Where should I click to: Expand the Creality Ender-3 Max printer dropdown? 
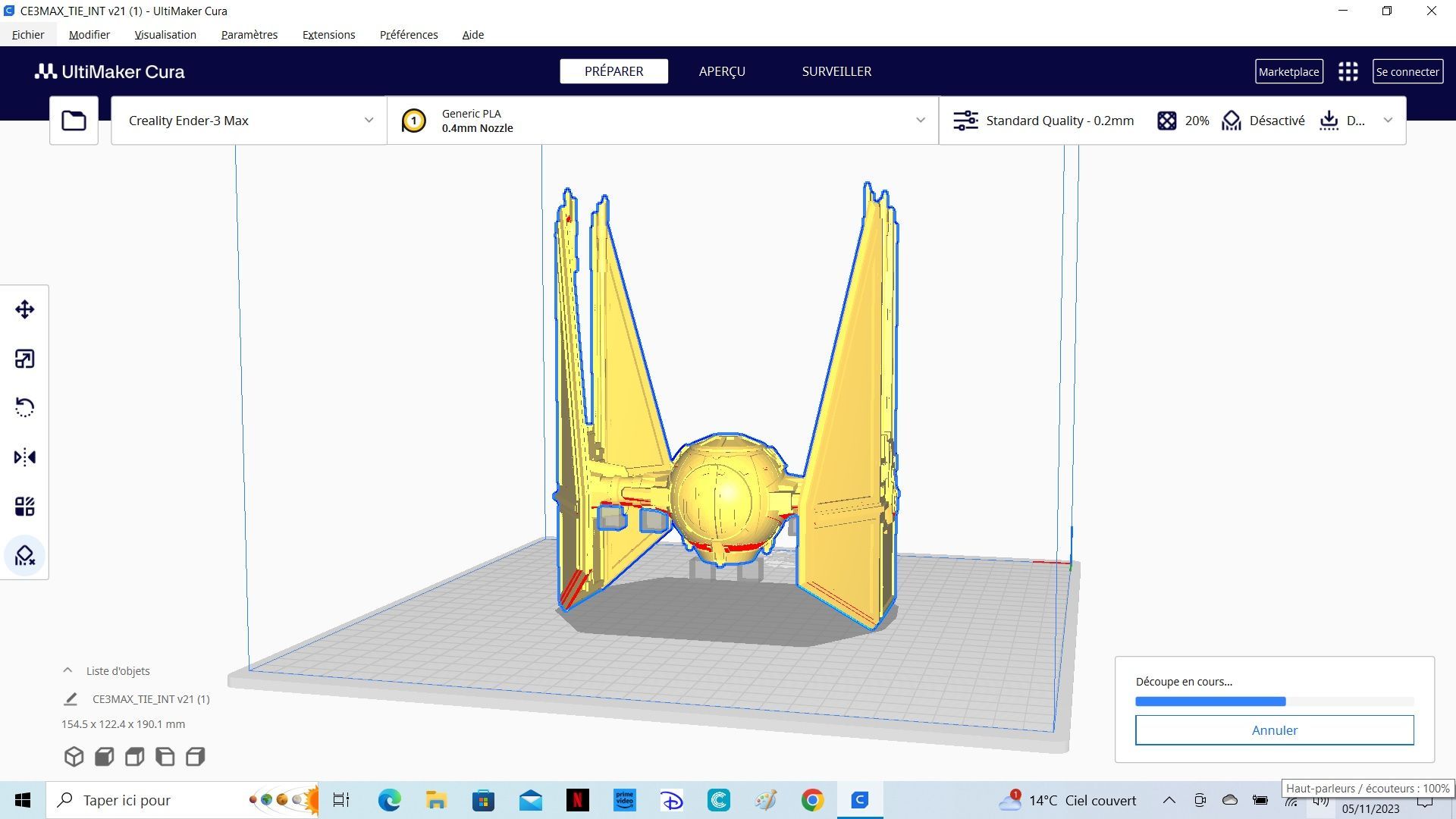tap(249, 121)
